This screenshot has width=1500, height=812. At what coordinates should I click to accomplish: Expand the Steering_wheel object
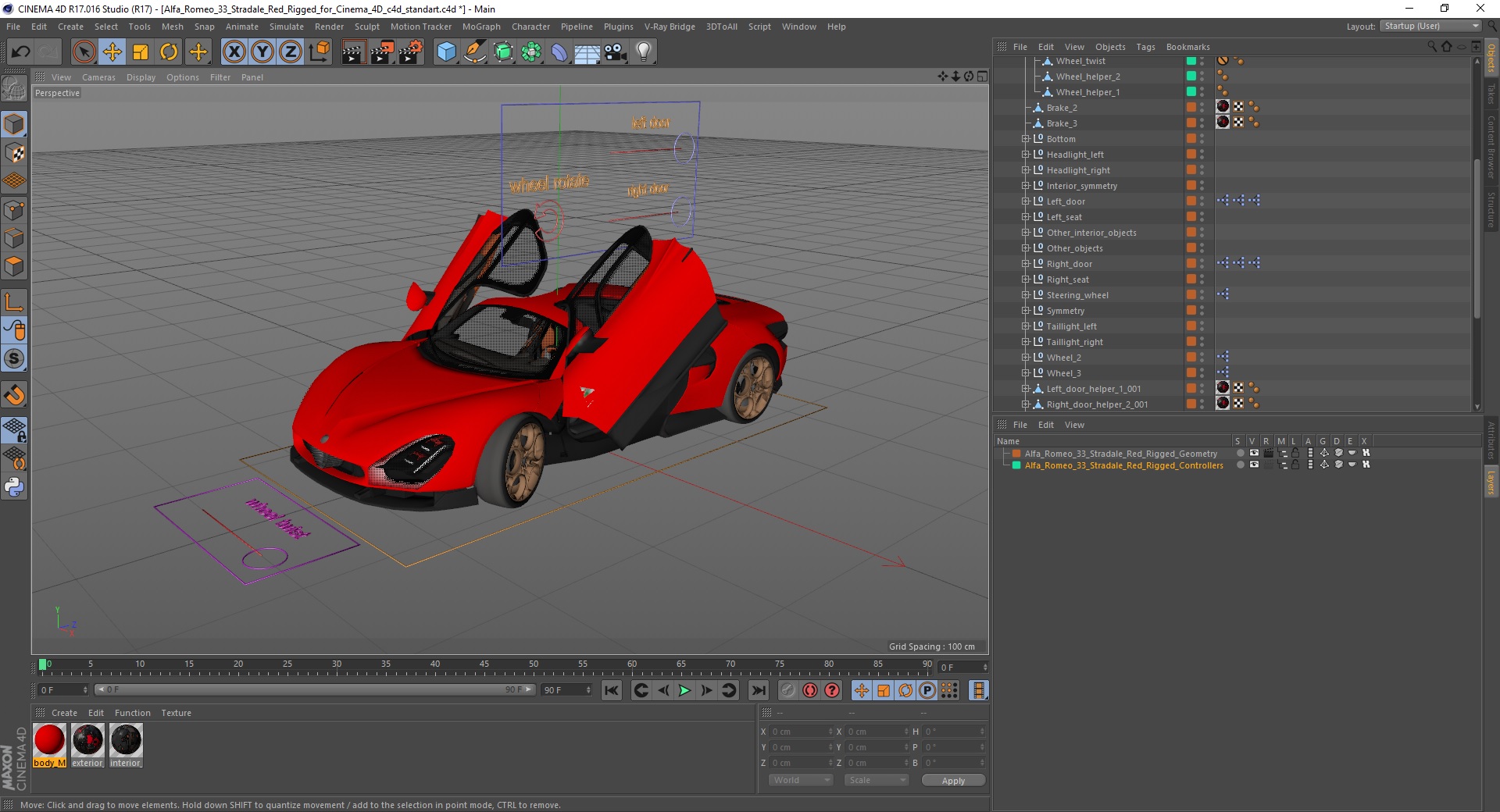click(x=1025, y=295)
